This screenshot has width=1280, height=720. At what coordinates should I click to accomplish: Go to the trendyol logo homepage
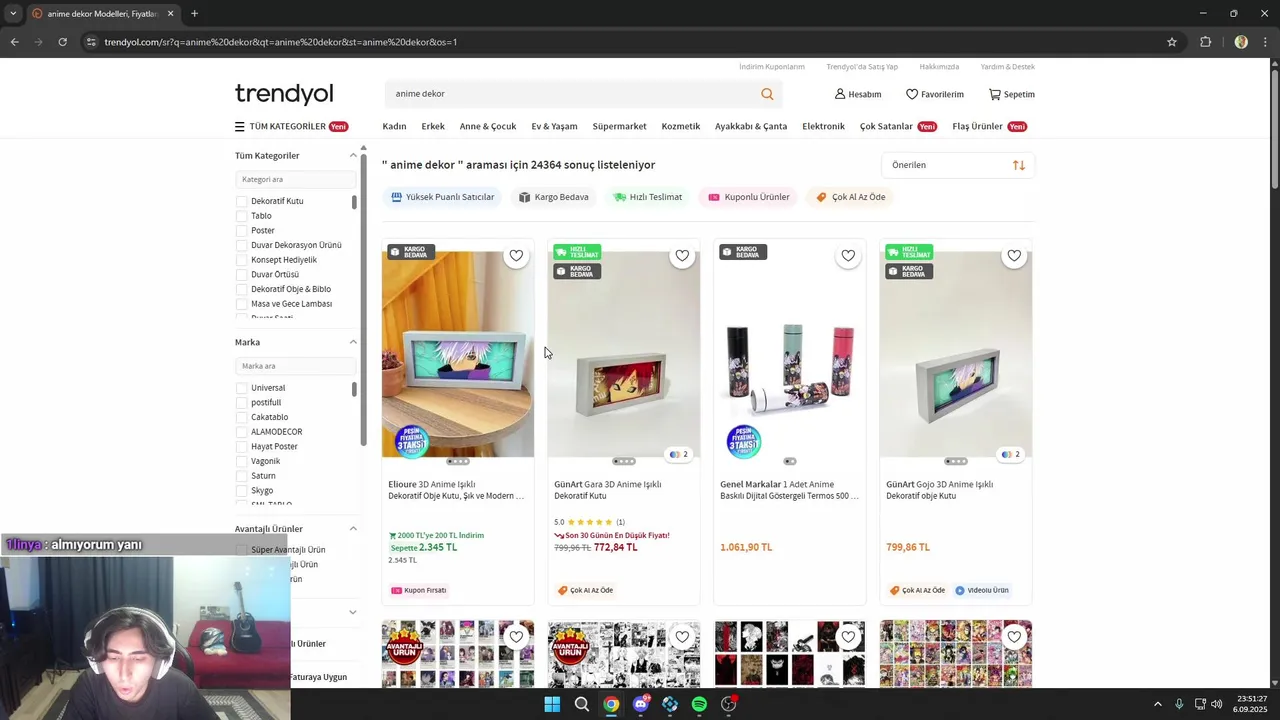pyautogui.click(x=284, y=94)
